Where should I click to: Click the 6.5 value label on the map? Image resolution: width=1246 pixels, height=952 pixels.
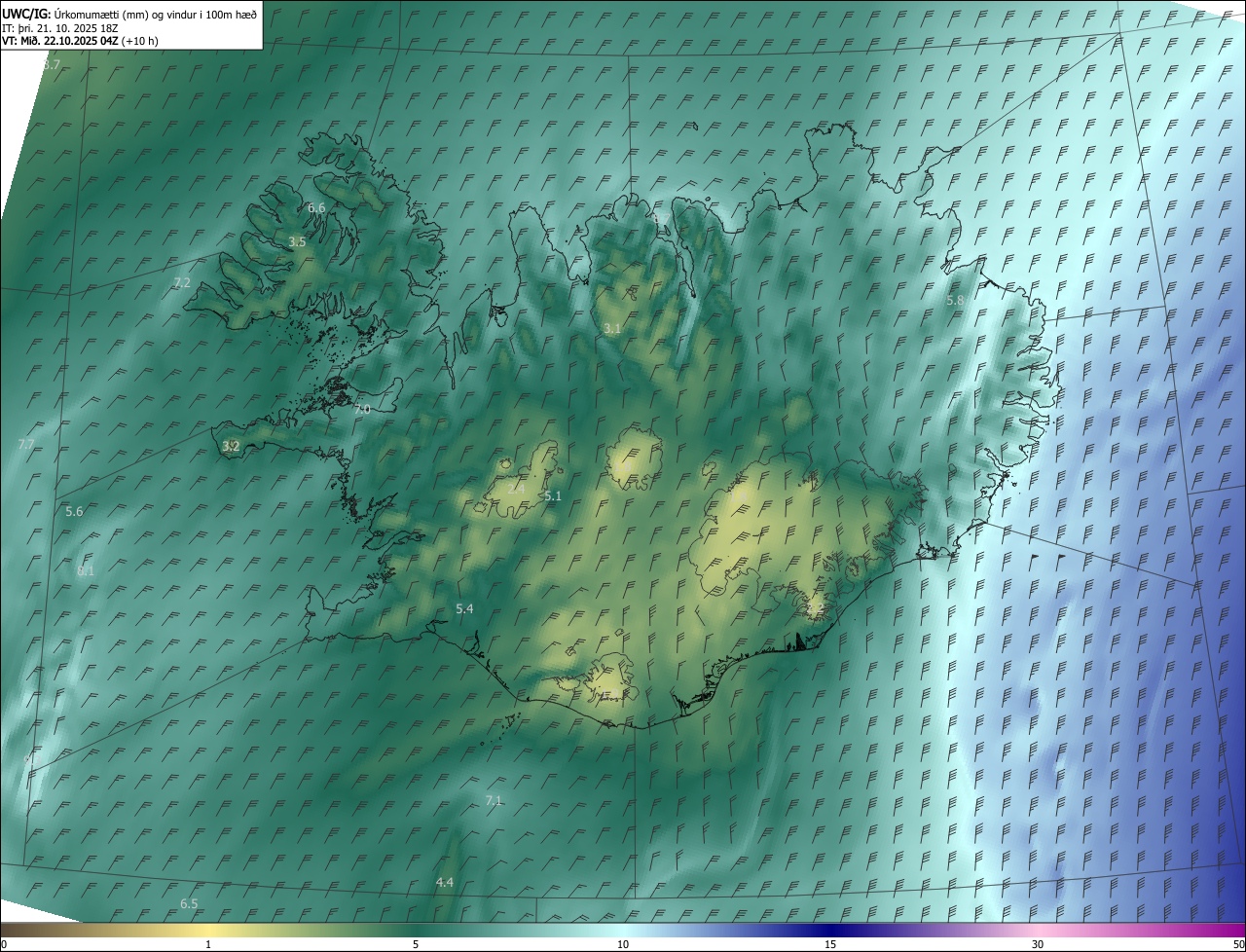[x=189, y=903]
